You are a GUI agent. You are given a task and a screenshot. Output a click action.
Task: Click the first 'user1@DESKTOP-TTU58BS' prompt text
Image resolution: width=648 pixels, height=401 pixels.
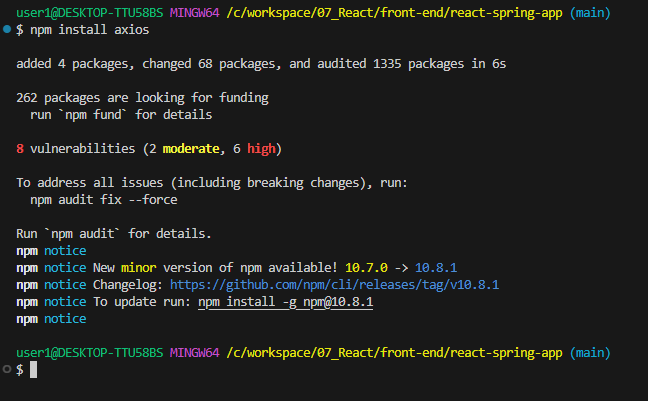pyautogui.click(x=90, y=13)
